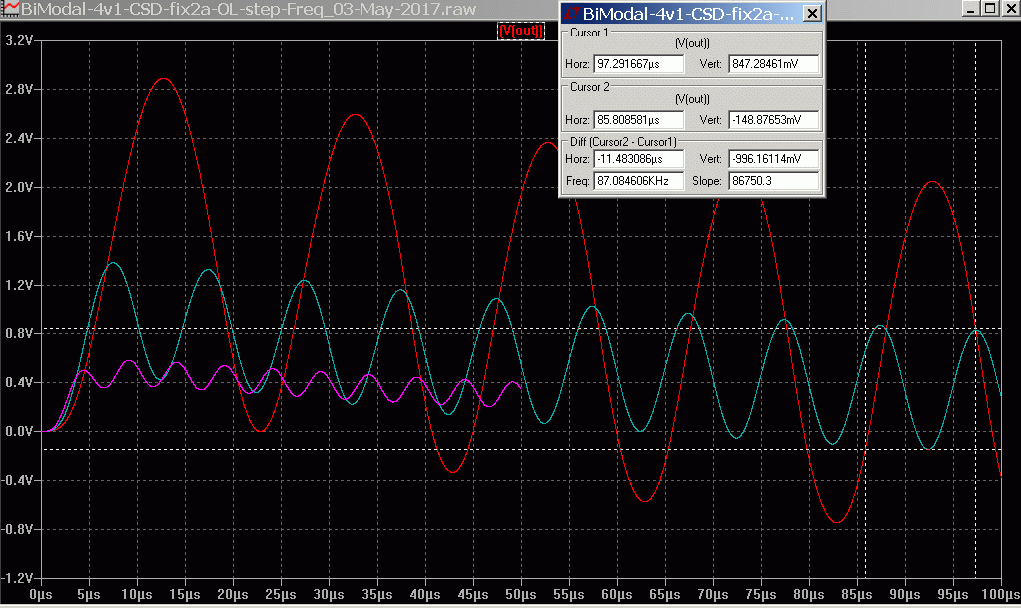Click the waveform window icon in title bar
Viewport: 1021px width, 608px height.
coord(11,8)
